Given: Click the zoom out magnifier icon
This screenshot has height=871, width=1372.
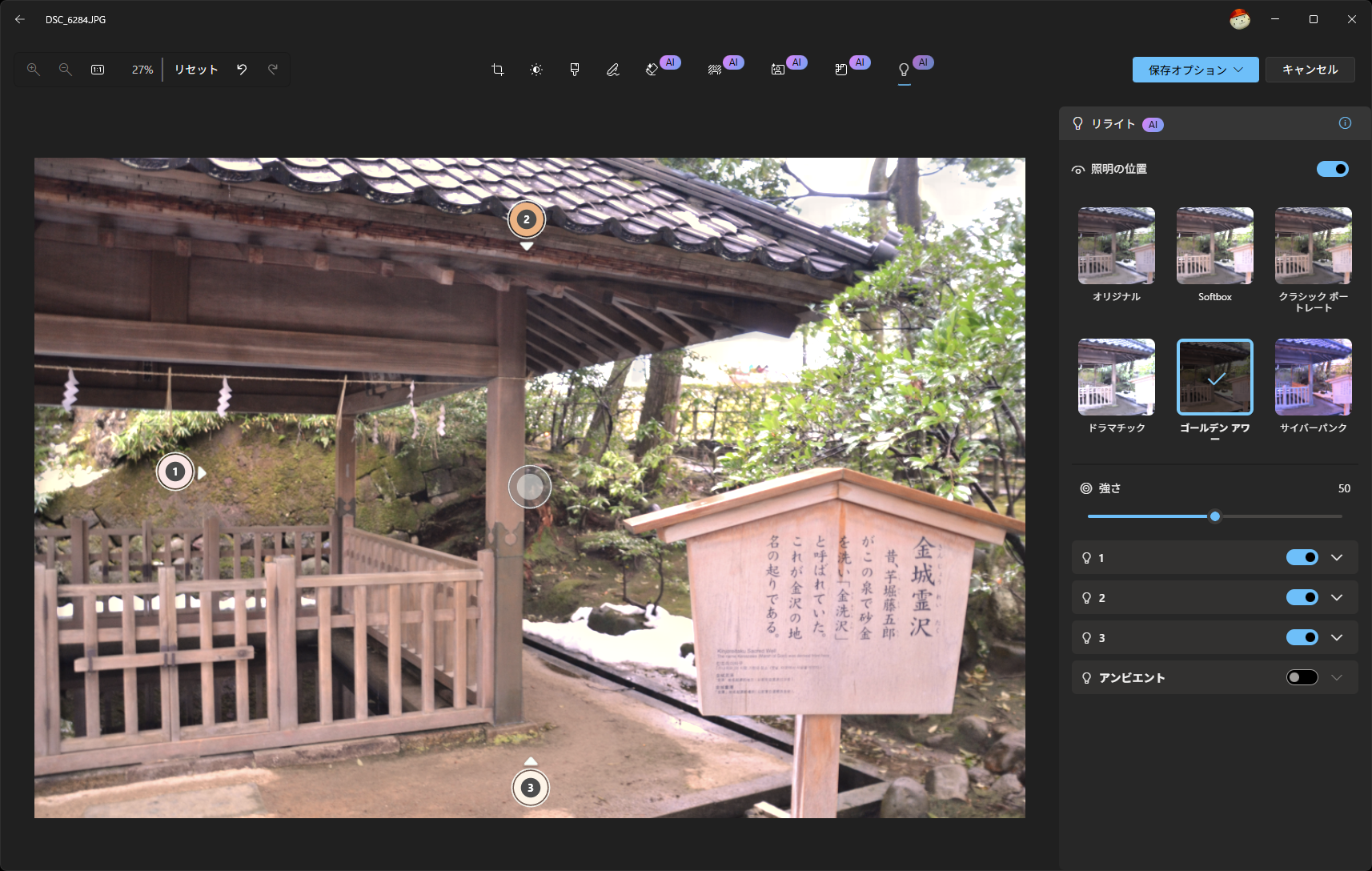Looking at the screenshot, I should [66, 70].
